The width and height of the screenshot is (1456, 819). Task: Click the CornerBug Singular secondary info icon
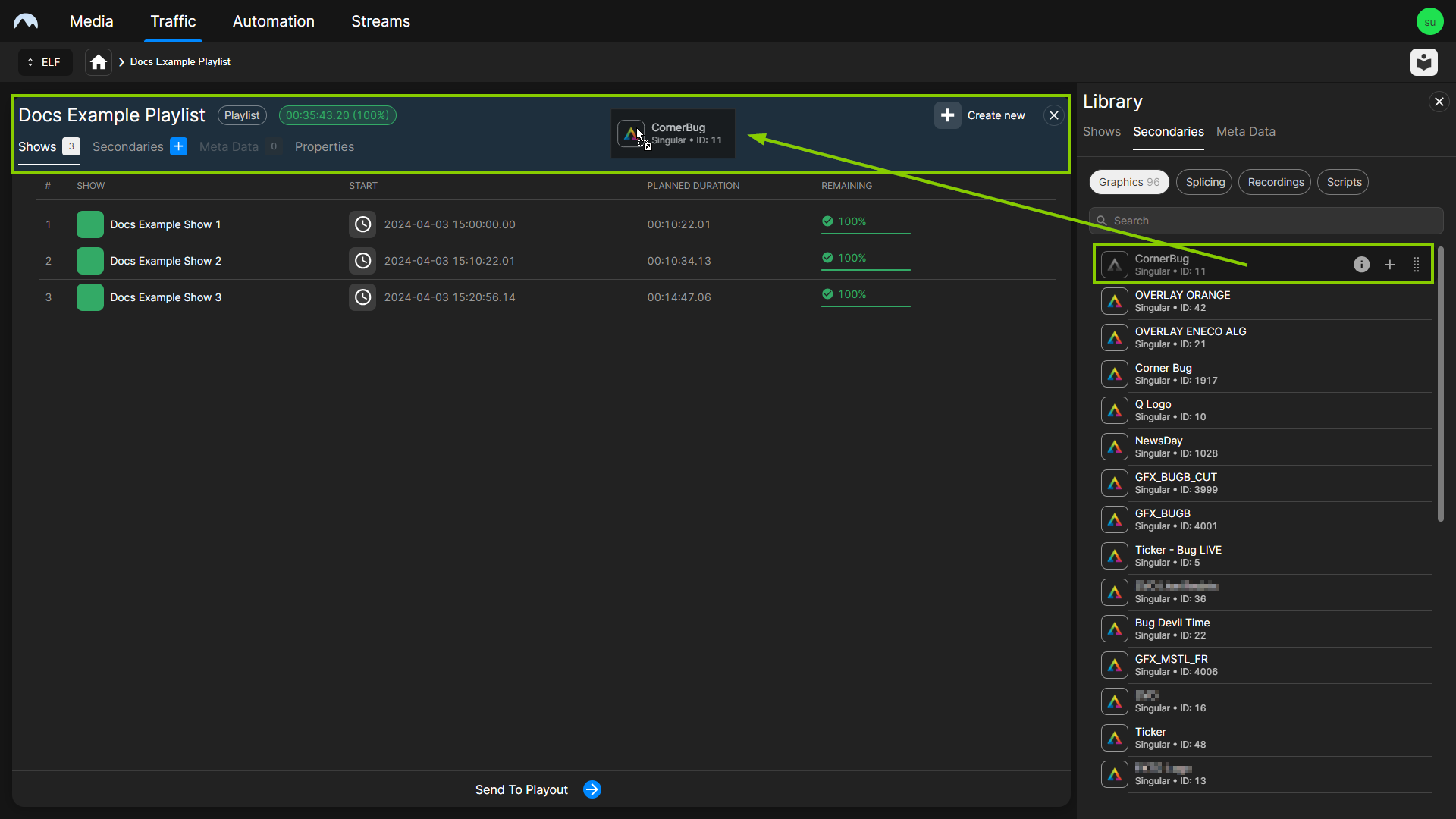click(1362, 264)
